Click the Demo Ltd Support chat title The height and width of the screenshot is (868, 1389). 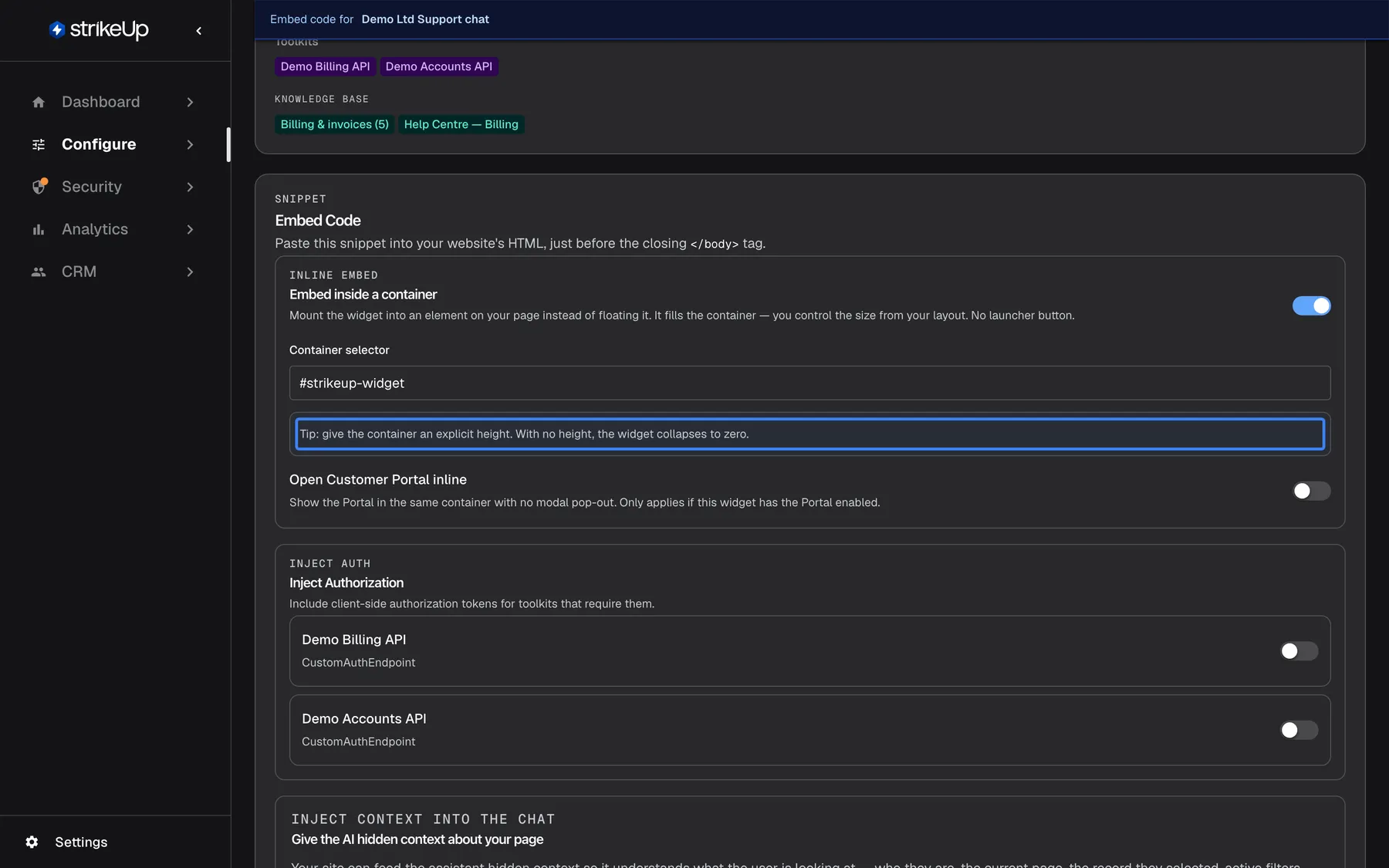425,19
